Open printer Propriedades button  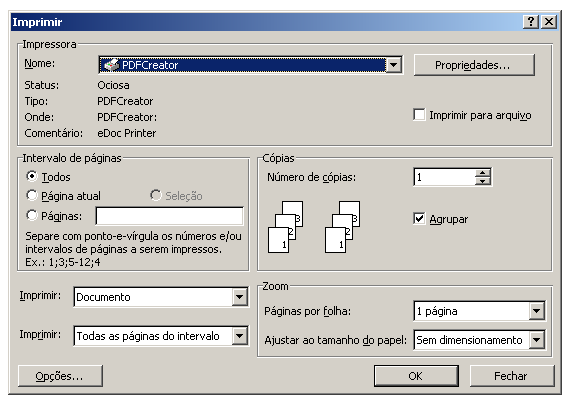click(474, 65)
